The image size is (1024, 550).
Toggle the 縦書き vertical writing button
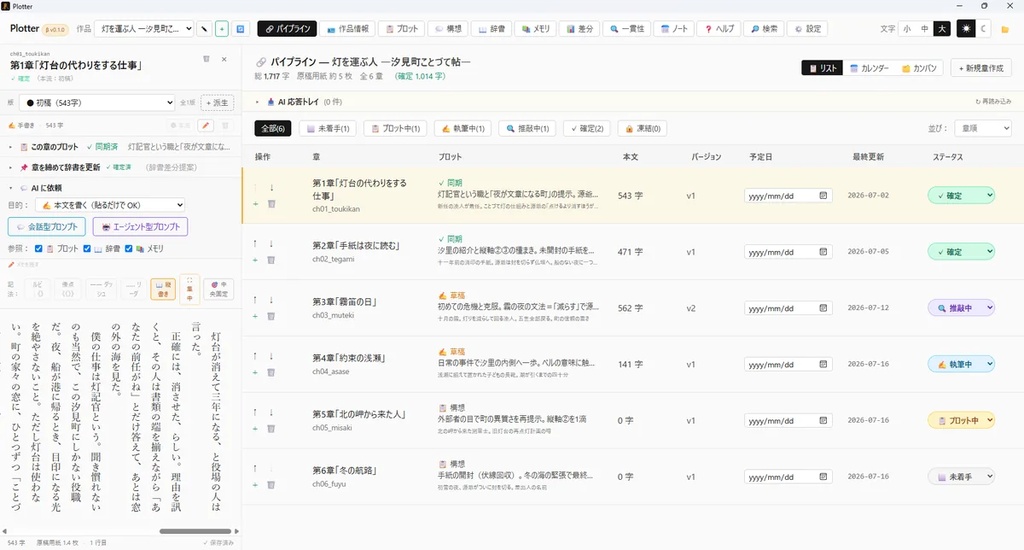[163, 289]
